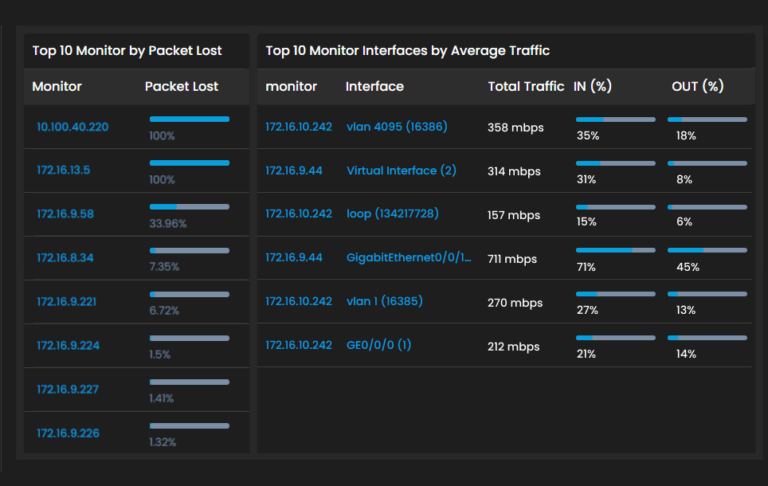Image resolution: width=768 pixels, height=486 pixels.
Task: Sort by the Packet Lost column header
Action: 182,87
